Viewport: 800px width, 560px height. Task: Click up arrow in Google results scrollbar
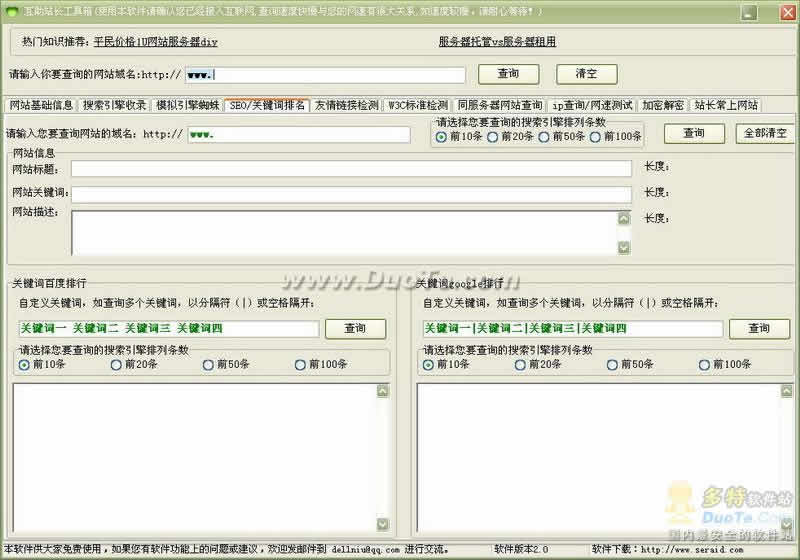pyautogui.click(x=787, y=391)
